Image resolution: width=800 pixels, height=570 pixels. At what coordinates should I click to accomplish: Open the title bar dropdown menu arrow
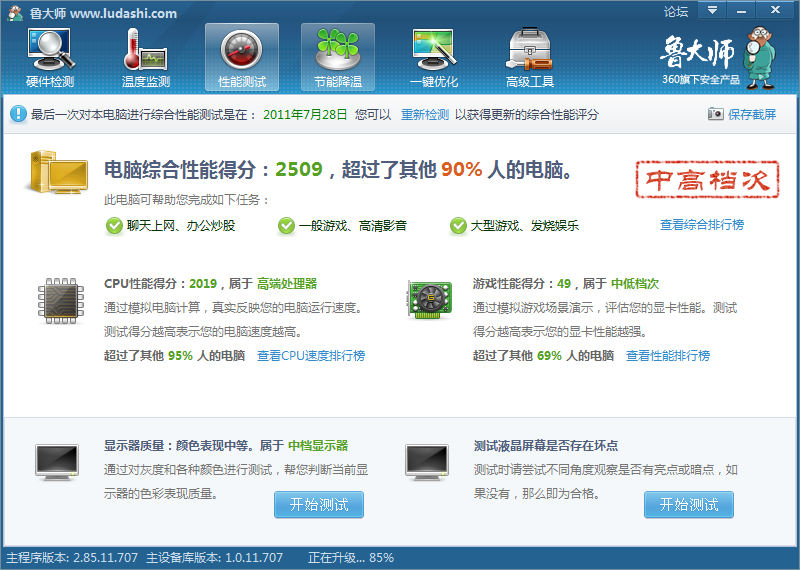(712, 10)
